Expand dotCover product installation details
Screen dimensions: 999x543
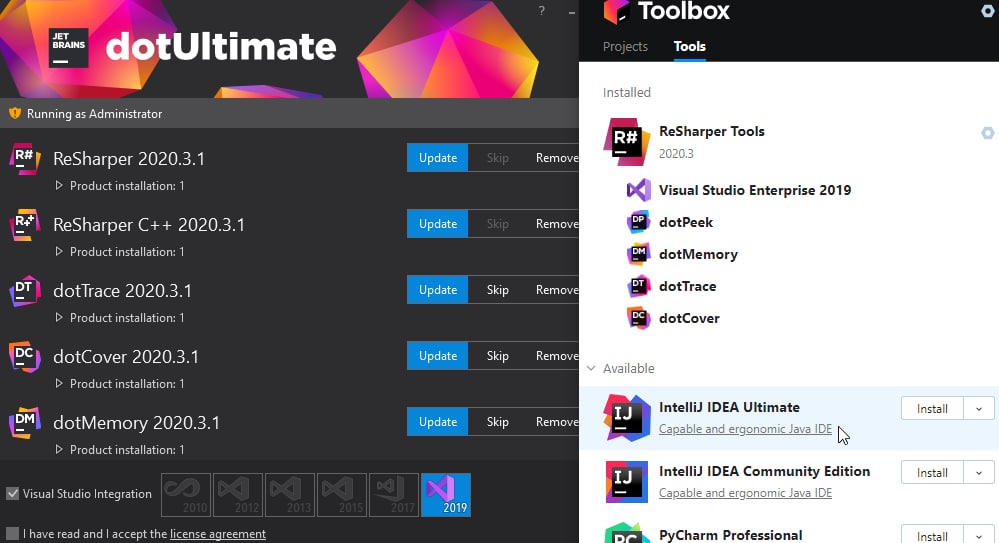pos(59,384)
